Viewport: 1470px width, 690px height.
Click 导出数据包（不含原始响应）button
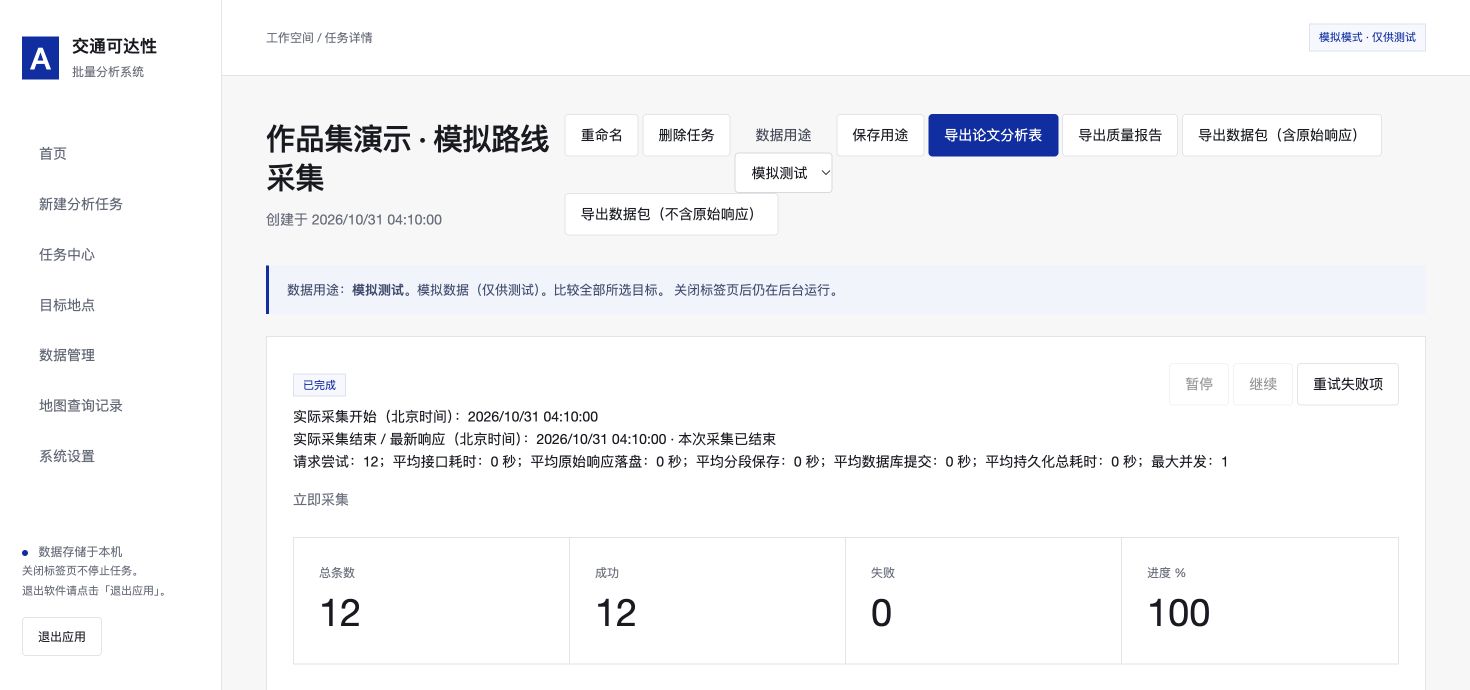point(671,214)
